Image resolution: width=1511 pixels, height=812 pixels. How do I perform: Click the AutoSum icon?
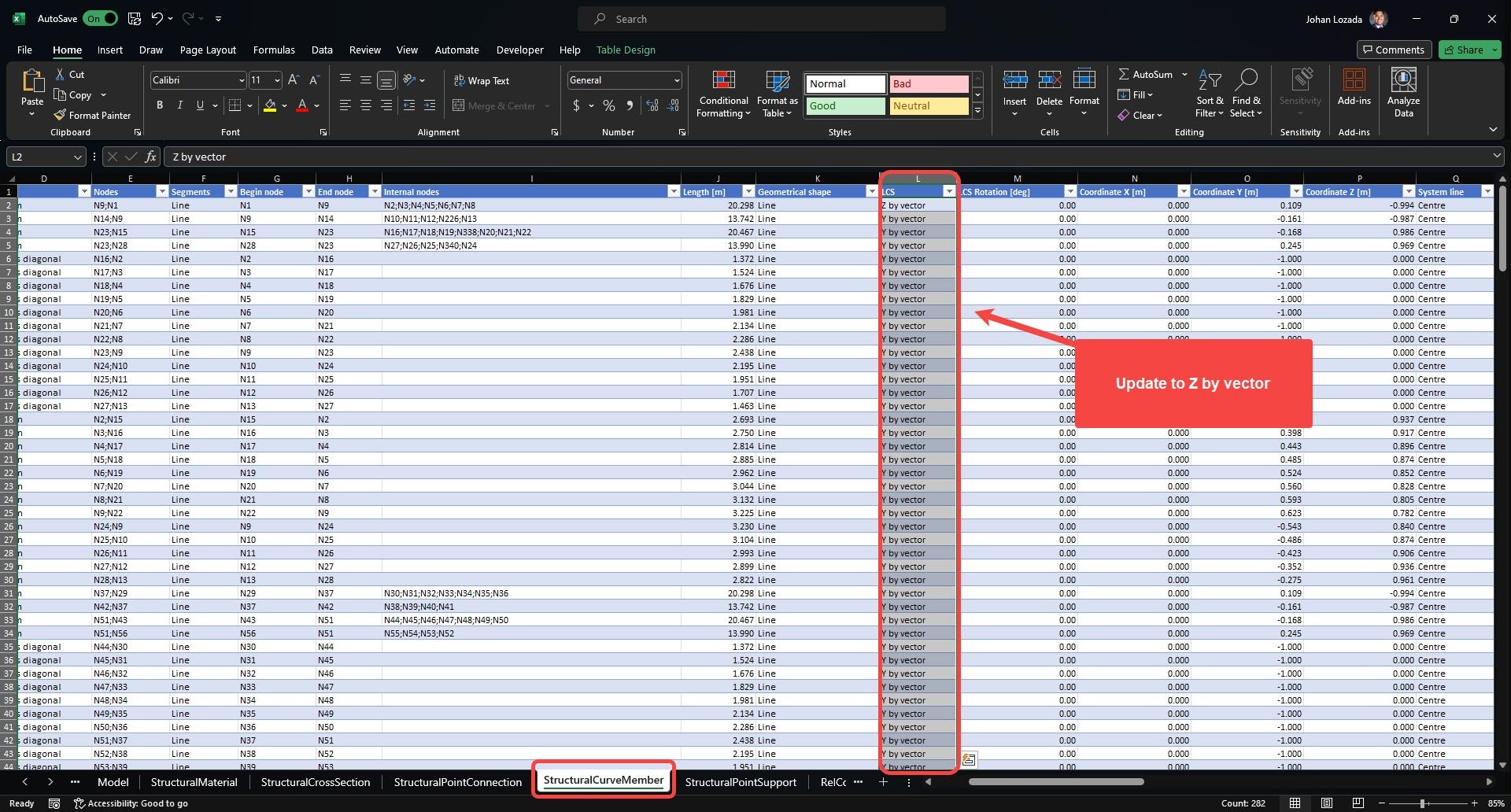[x=1125, y=74]
